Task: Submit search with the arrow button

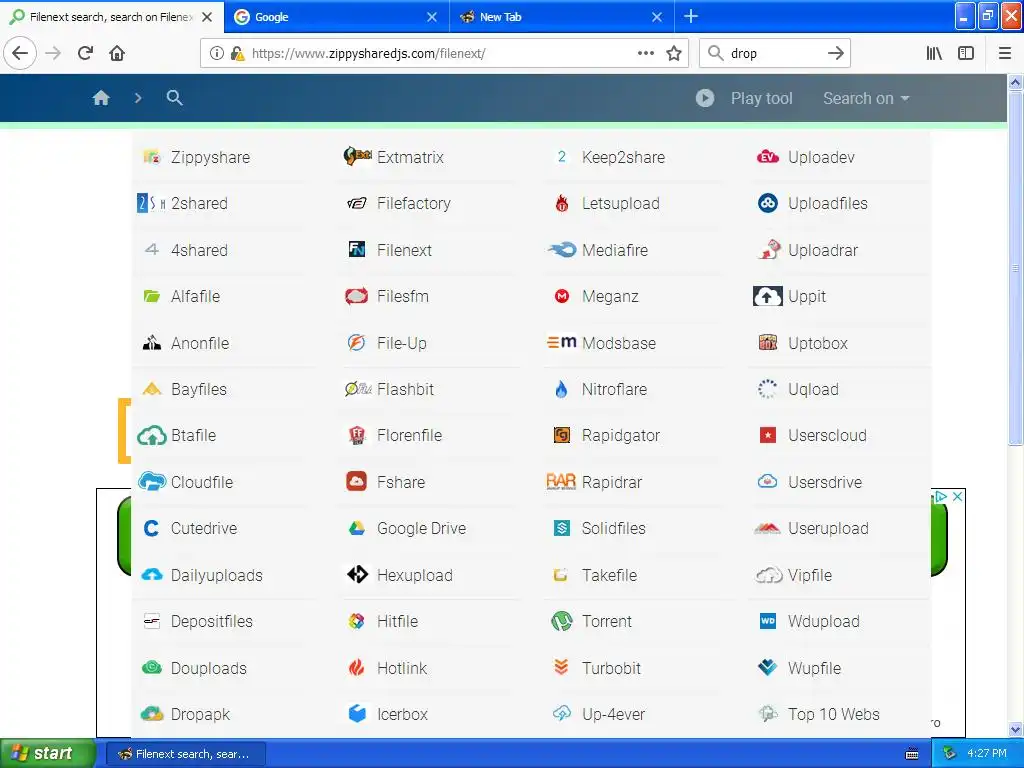Action: pyautogui.click(x=835, y=53)
